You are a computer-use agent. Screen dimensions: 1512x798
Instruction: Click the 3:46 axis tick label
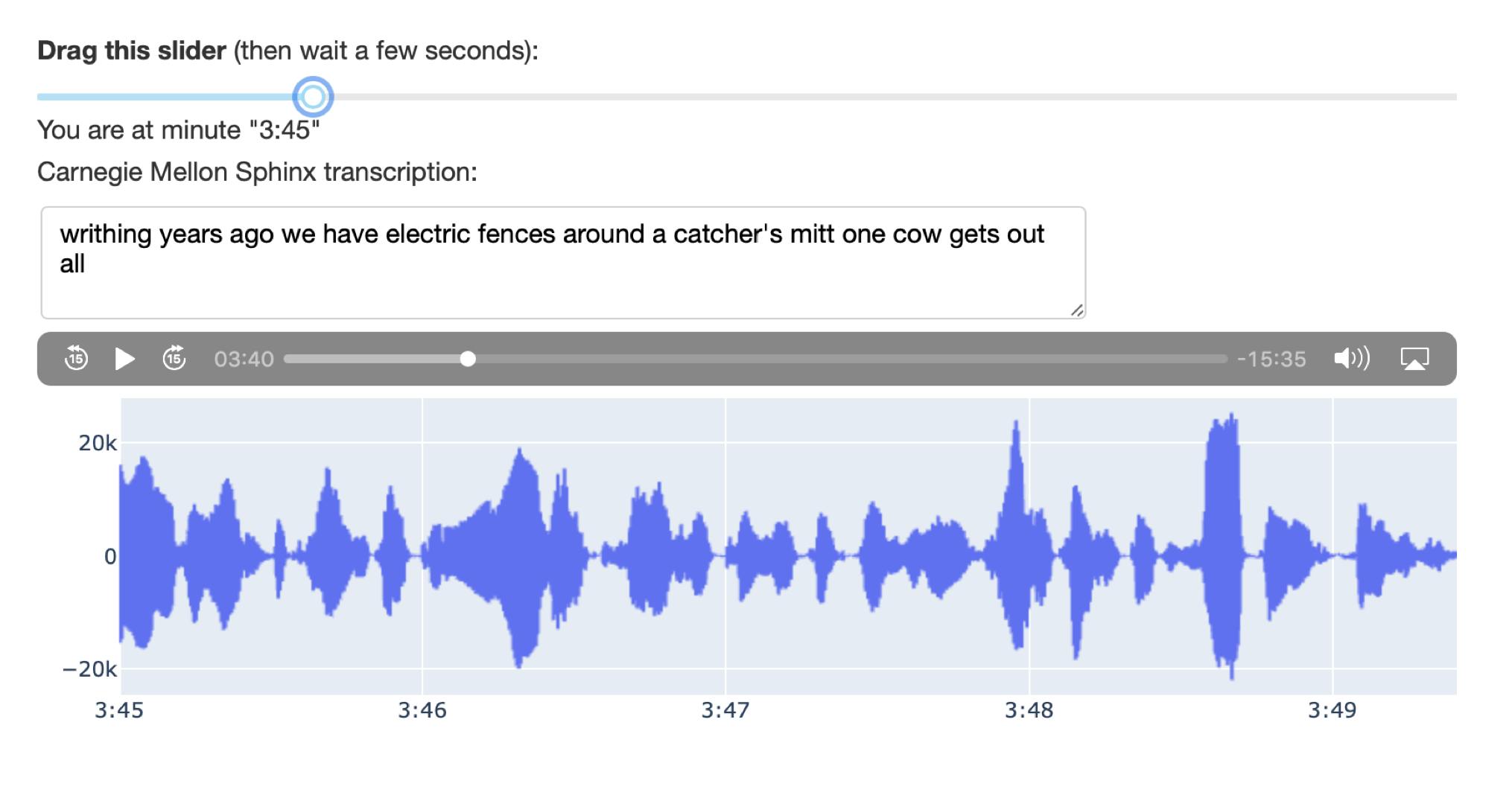point(422,710)
